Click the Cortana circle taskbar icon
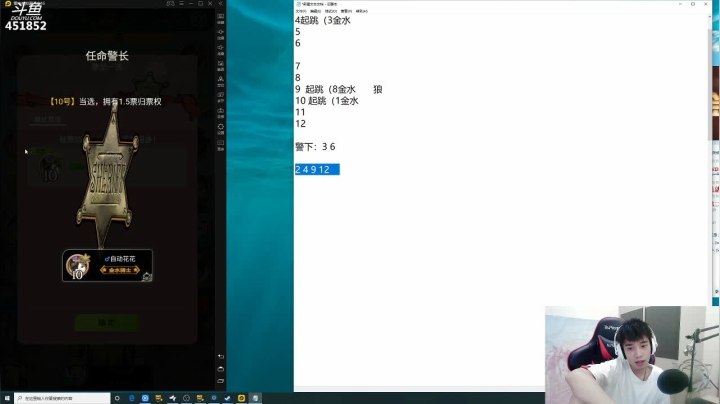This screenshot has width=720, height=404. click(x=117, y=398)
